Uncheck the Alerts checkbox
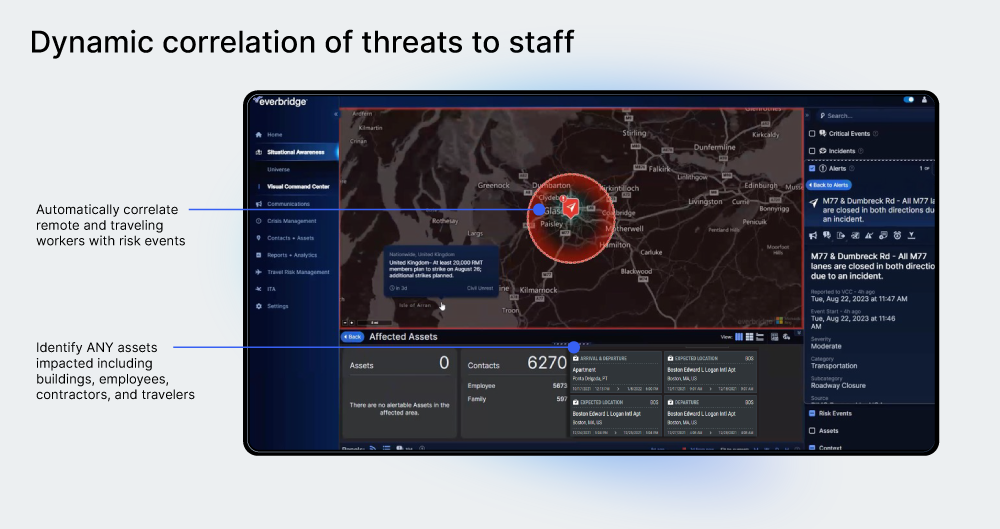Viewport: 1000px width, 529px height. click(x=812, y=168)
